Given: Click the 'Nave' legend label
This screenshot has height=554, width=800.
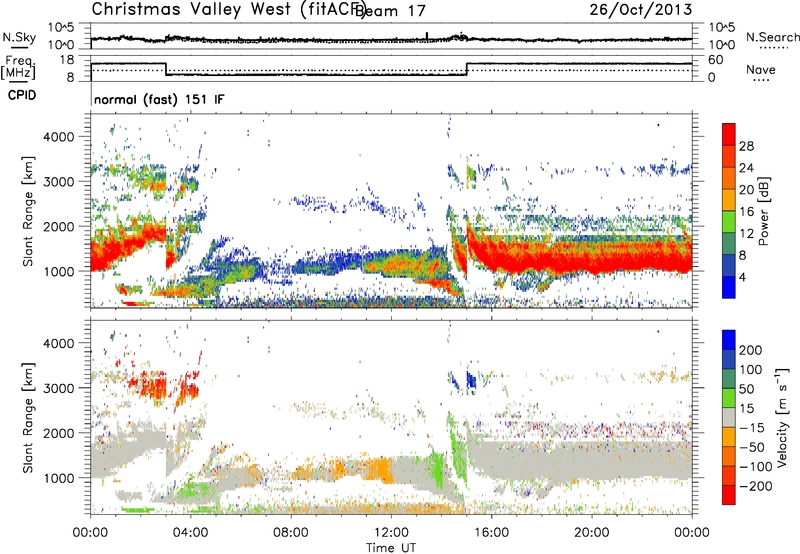Looking at the screenshot, I should 760,70.
